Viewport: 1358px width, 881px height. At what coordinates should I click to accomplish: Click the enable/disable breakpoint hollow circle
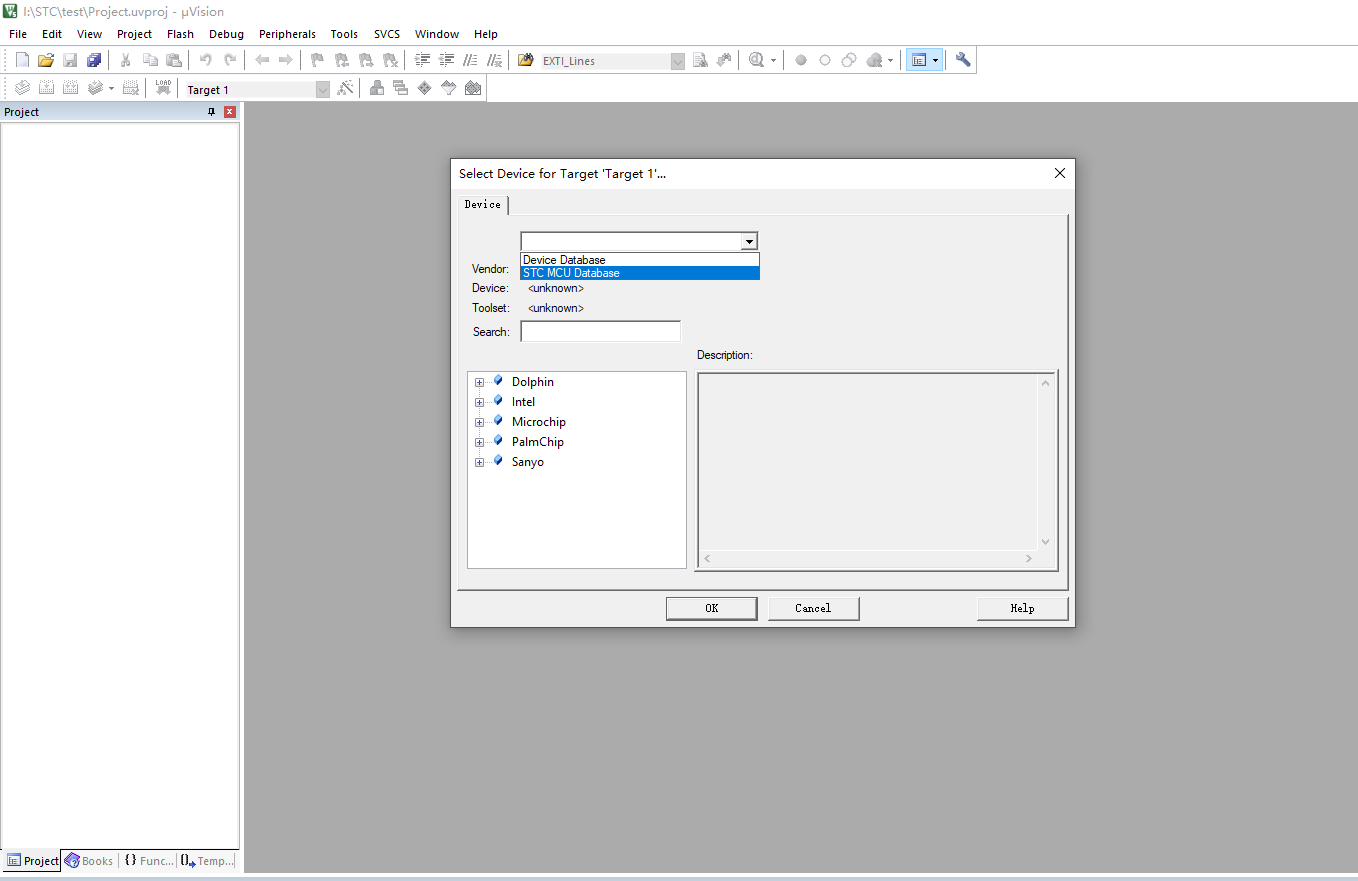pyautogui.click(x=825, y=60)
